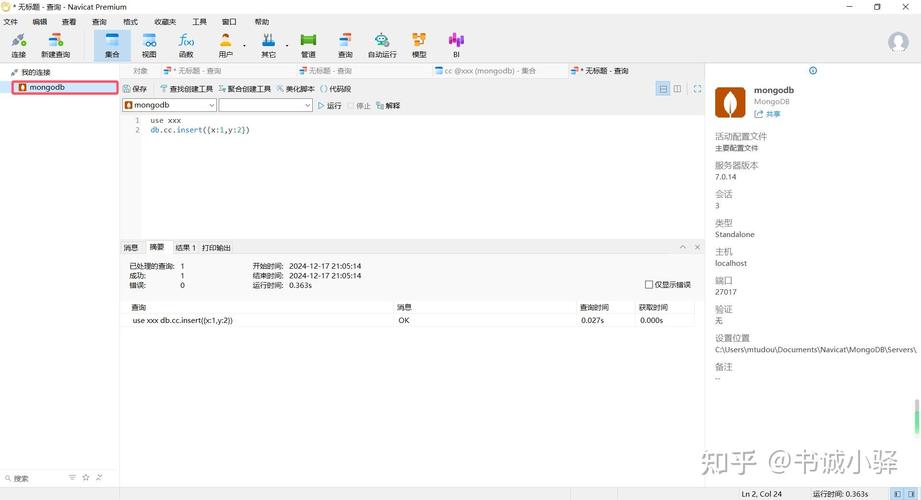
Task: Open the 函数 (Function) toolbar icon
Action: pos(186,45)
